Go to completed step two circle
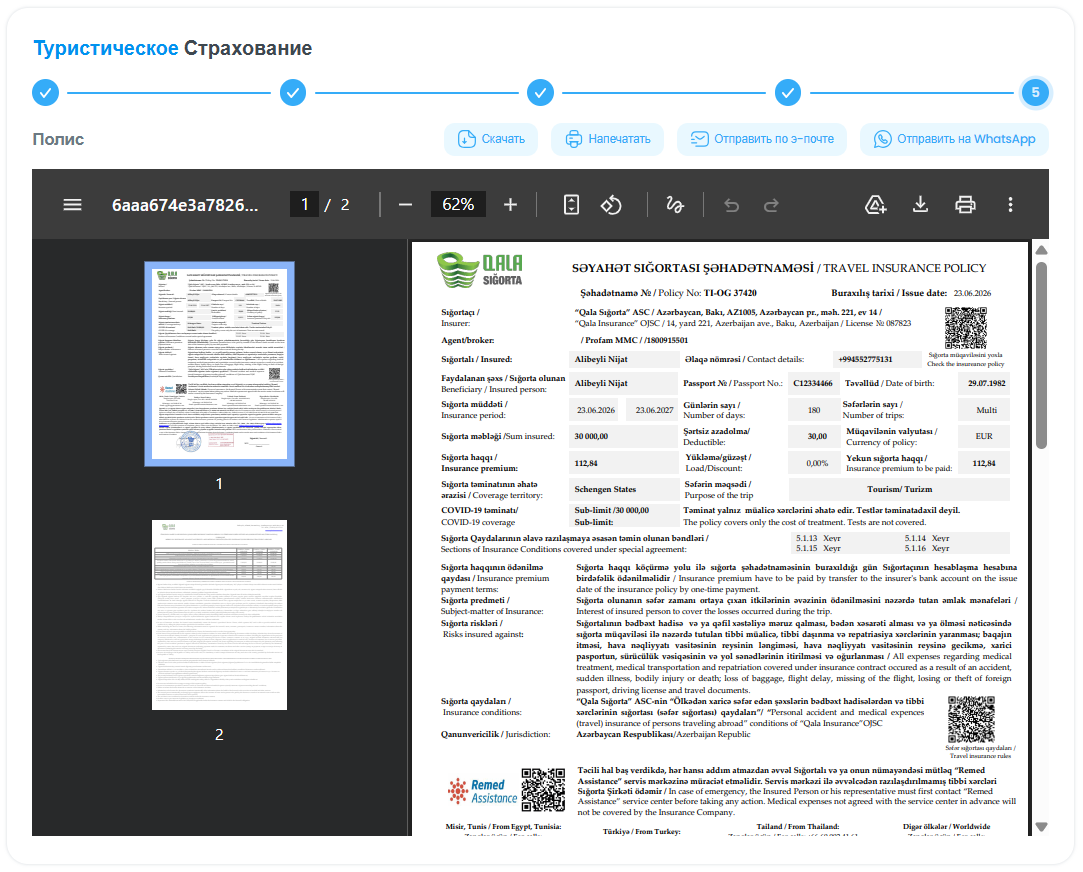The width and height of the screenshot is (1083, 872). coord(293,93)
